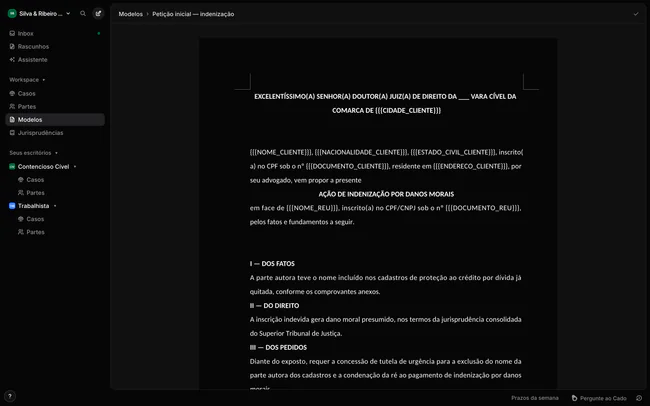Open Casos under Trabalhista
The height and width of the screenshot is (406, 650).
tap(35, 219)
